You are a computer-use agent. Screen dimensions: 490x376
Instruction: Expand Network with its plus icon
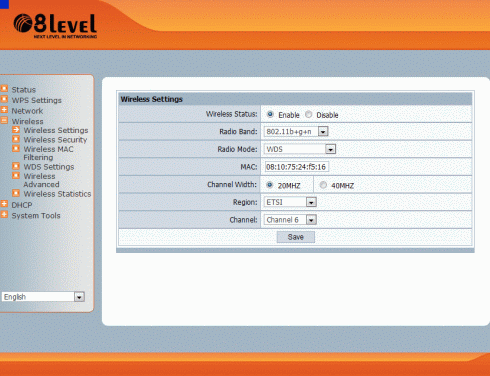click(4, 110)
